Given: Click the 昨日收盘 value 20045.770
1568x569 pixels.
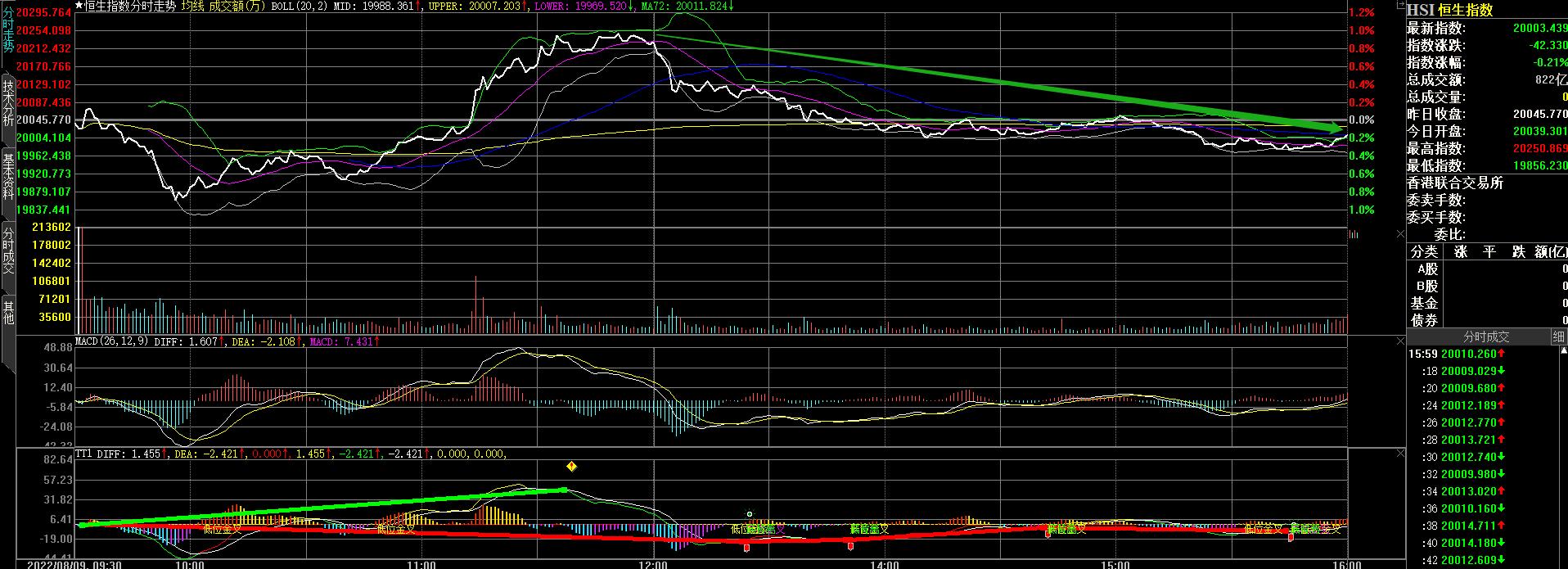Looking at the screenshot, I should point(1540,115).
